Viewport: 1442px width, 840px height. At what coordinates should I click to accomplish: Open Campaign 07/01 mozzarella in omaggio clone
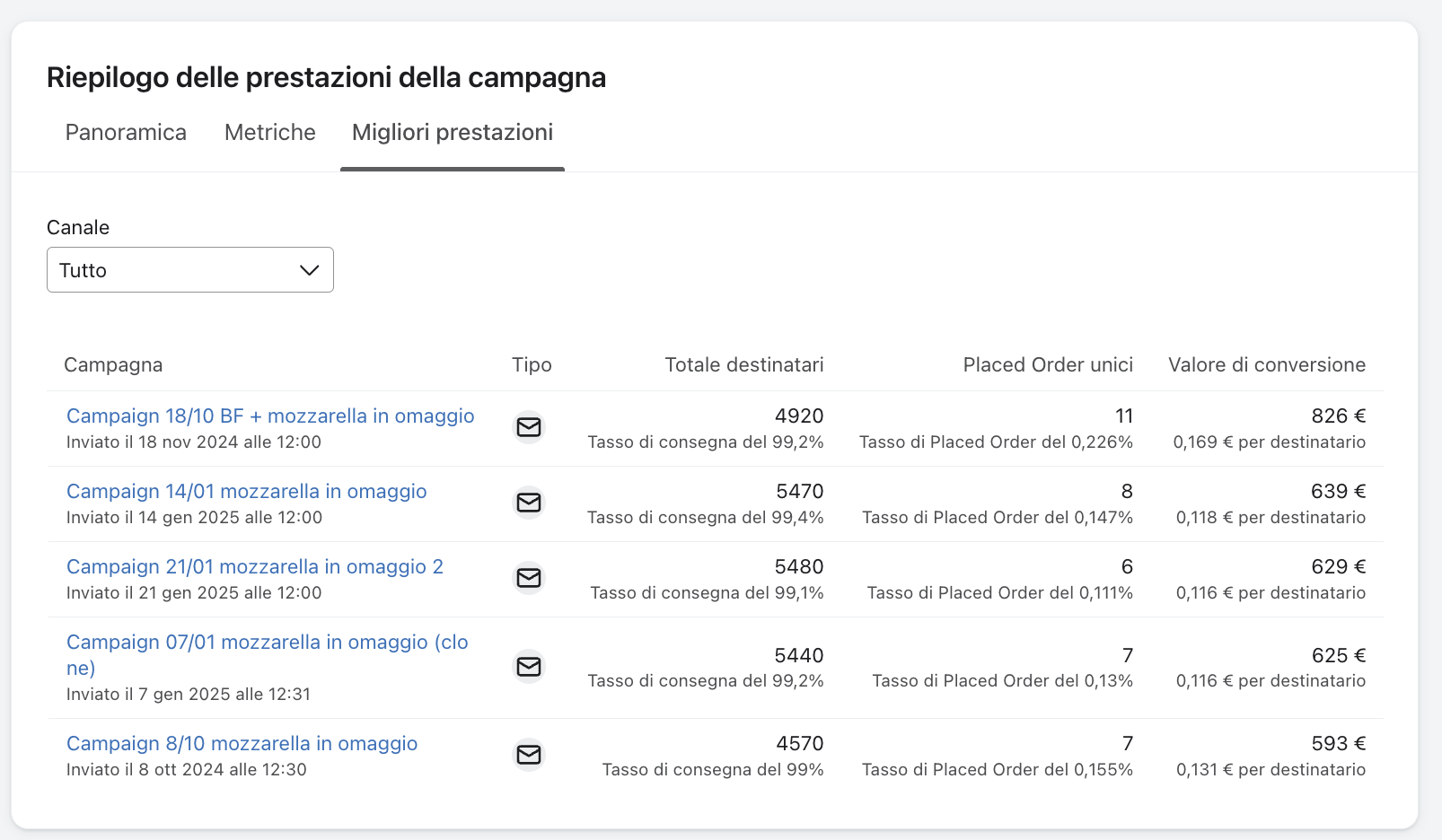(x=267, y=643)
